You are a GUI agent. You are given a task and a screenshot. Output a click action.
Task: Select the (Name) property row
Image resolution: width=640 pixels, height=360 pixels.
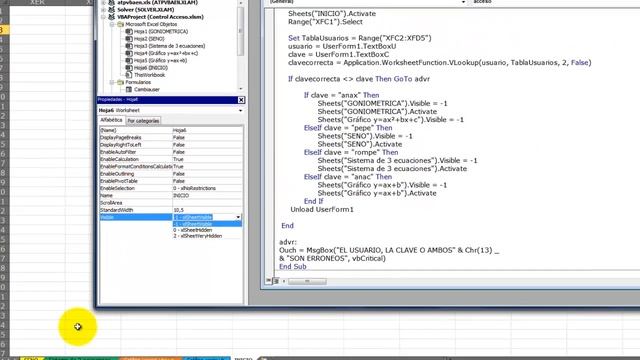coord(171,130)
